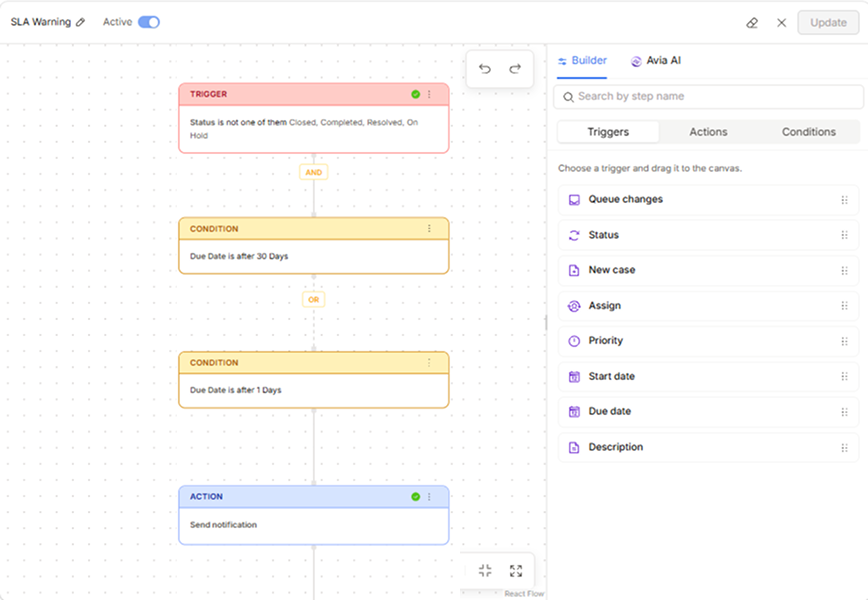Click the Assign trigger icon
This screenshot has height=600, width=868.
click(574, 306)
